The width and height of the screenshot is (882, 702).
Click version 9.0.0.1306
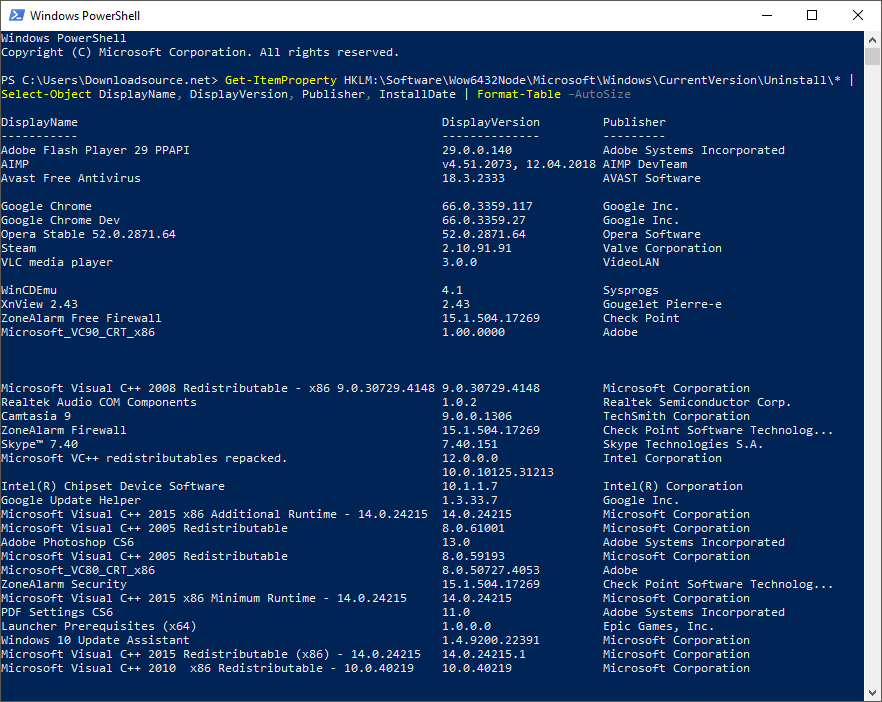coord(476,416)
